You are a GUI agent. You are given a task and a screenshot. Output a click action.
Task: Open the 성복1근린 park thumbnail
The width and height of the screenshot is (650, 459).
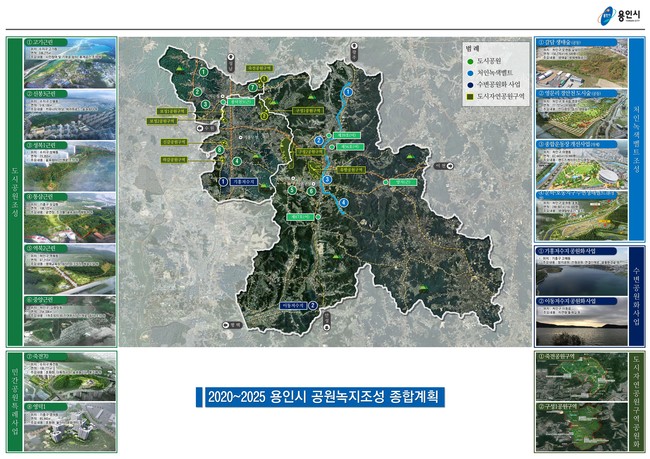pos(70,166)
